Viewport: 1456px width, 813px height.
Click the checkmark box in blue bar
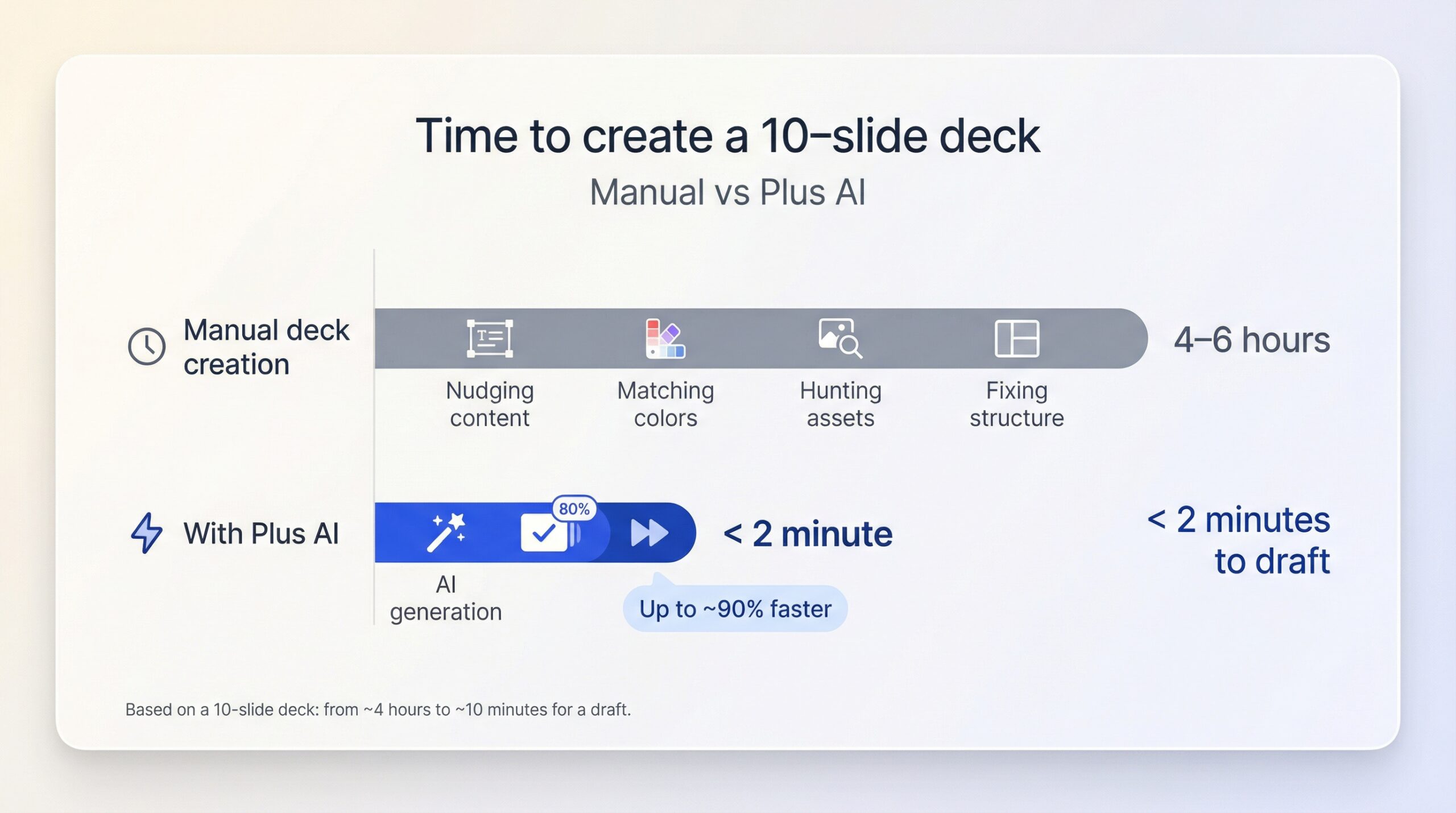click(x=544, y=533)
